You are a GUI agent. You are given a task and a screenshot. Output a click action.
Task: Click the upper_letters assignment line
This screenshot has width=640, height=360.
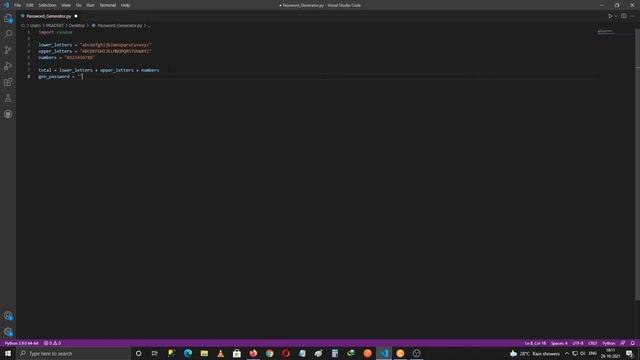pos(95,51)
